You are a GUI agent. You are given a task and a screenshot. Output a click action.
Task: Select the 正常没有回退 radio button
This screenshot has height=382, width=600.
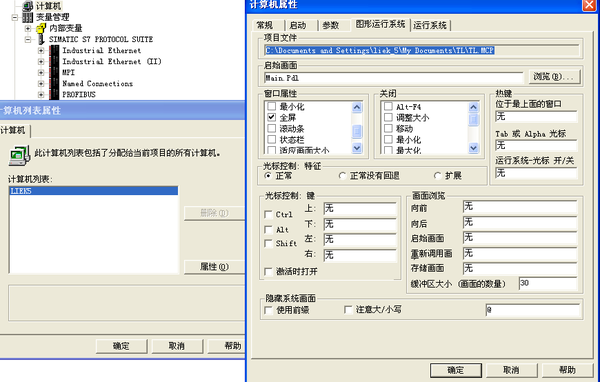[342, 175]
